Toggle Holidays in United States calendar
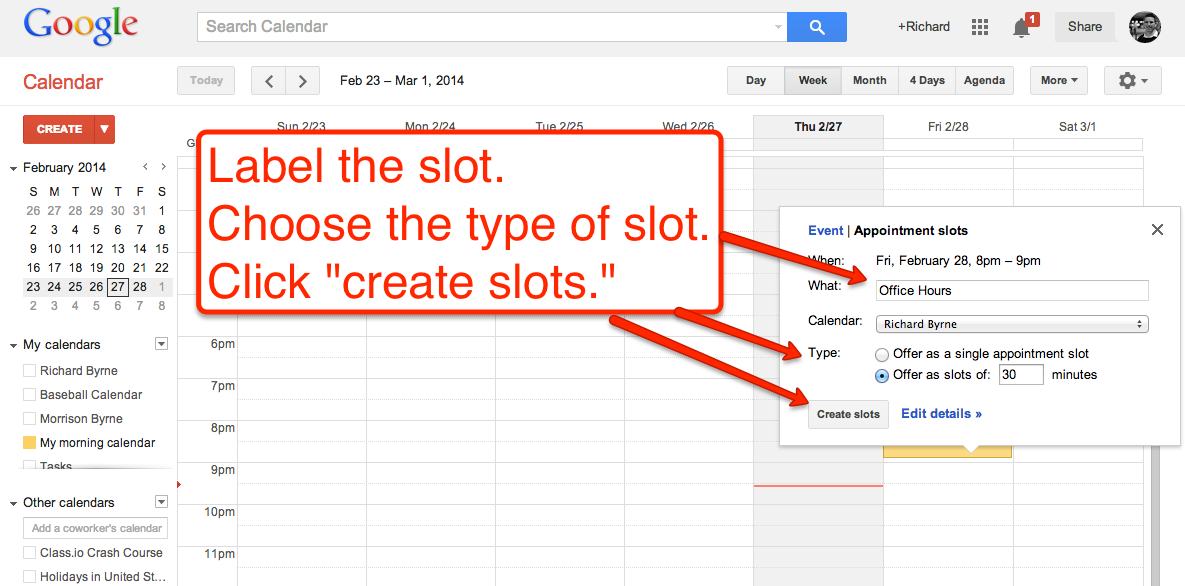The height and width of the screenshot is (586, 1185). pos(29,577)
